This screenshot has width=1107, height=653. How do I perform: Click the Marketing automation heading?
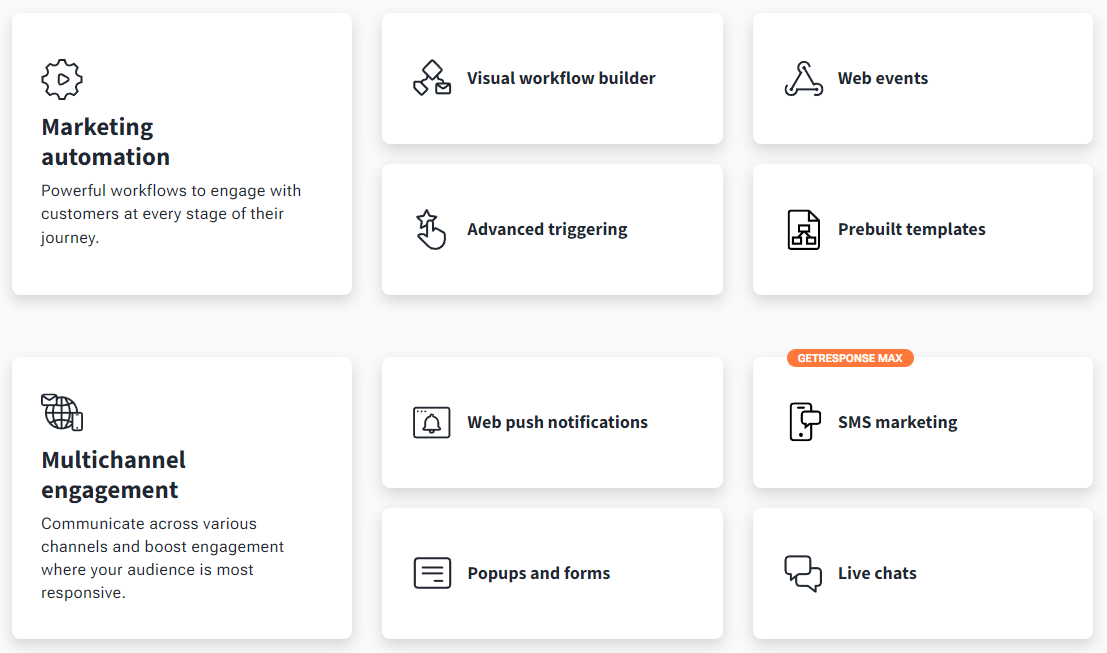click(105, 142)
